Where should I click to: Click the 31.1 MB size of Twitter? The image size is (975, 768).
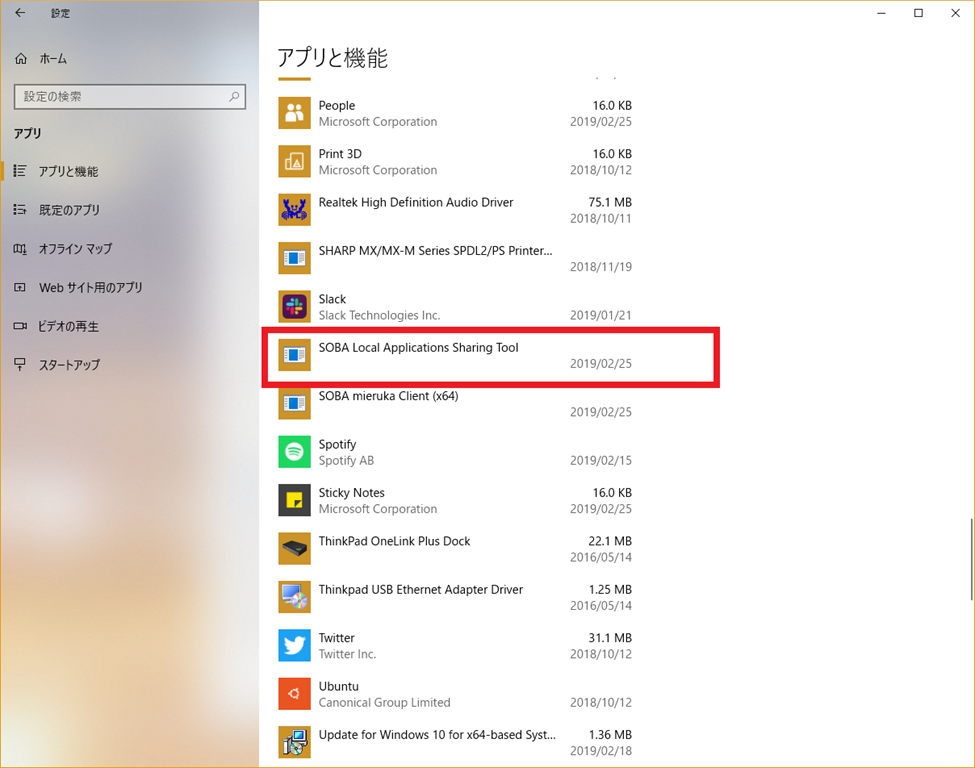pyautogui.click(x=609, y=638)
